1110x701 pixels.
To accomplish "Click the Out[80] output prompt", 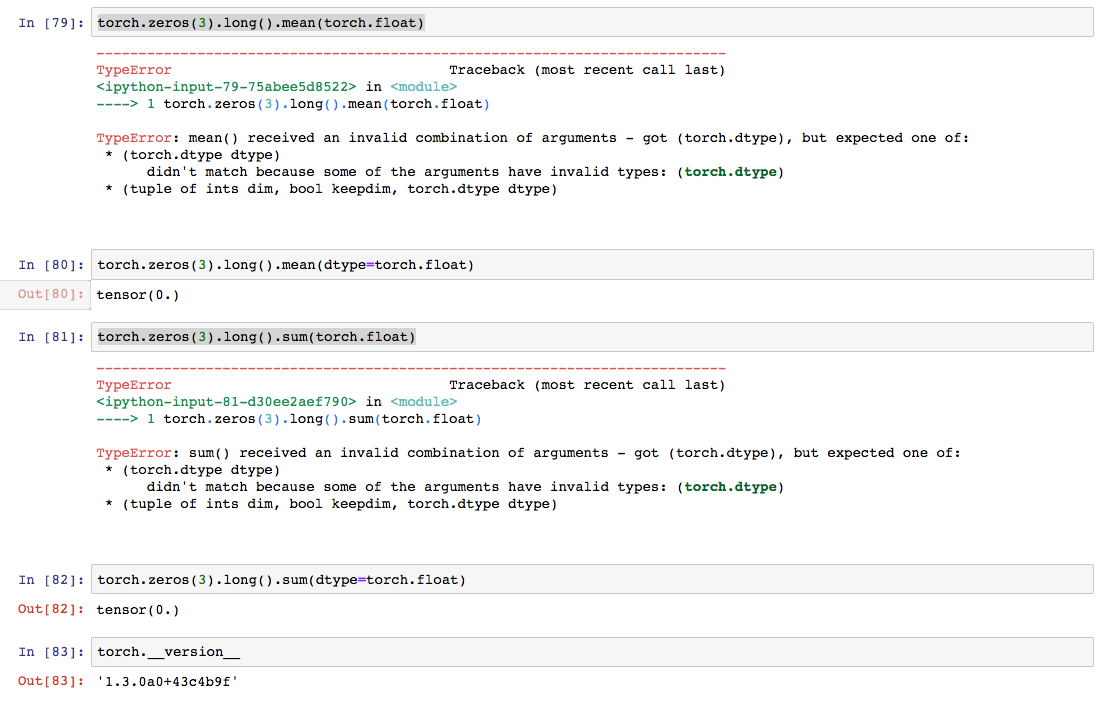I will (50, 294).
